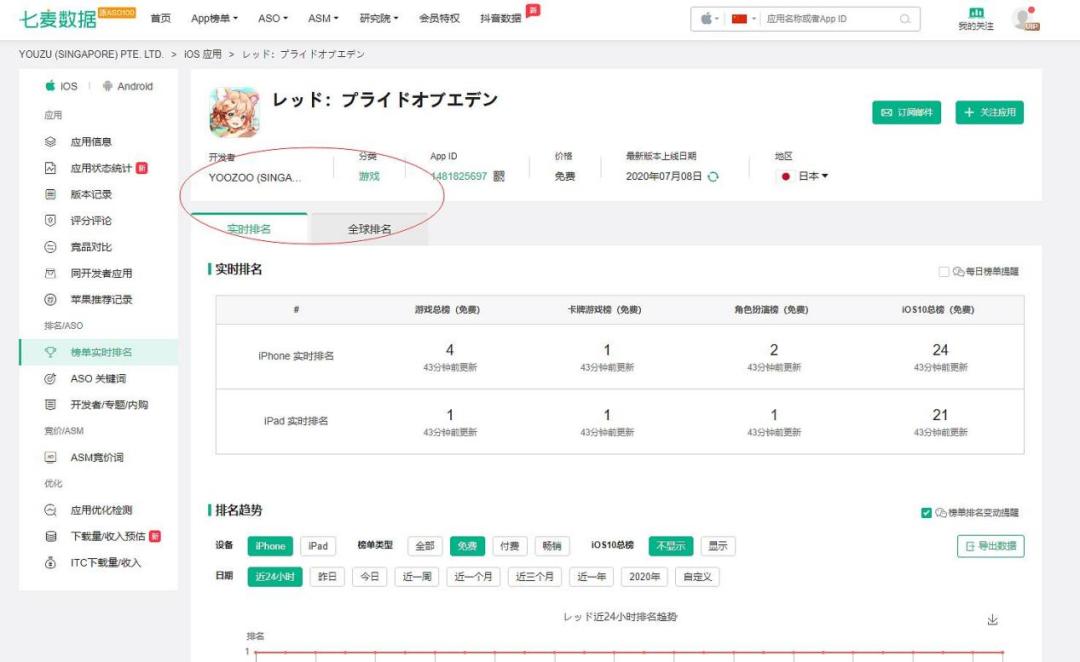The height and width of the screenshot is (662, 1080).
Task: Select 畅销 chart type filter
Action: 552,546
